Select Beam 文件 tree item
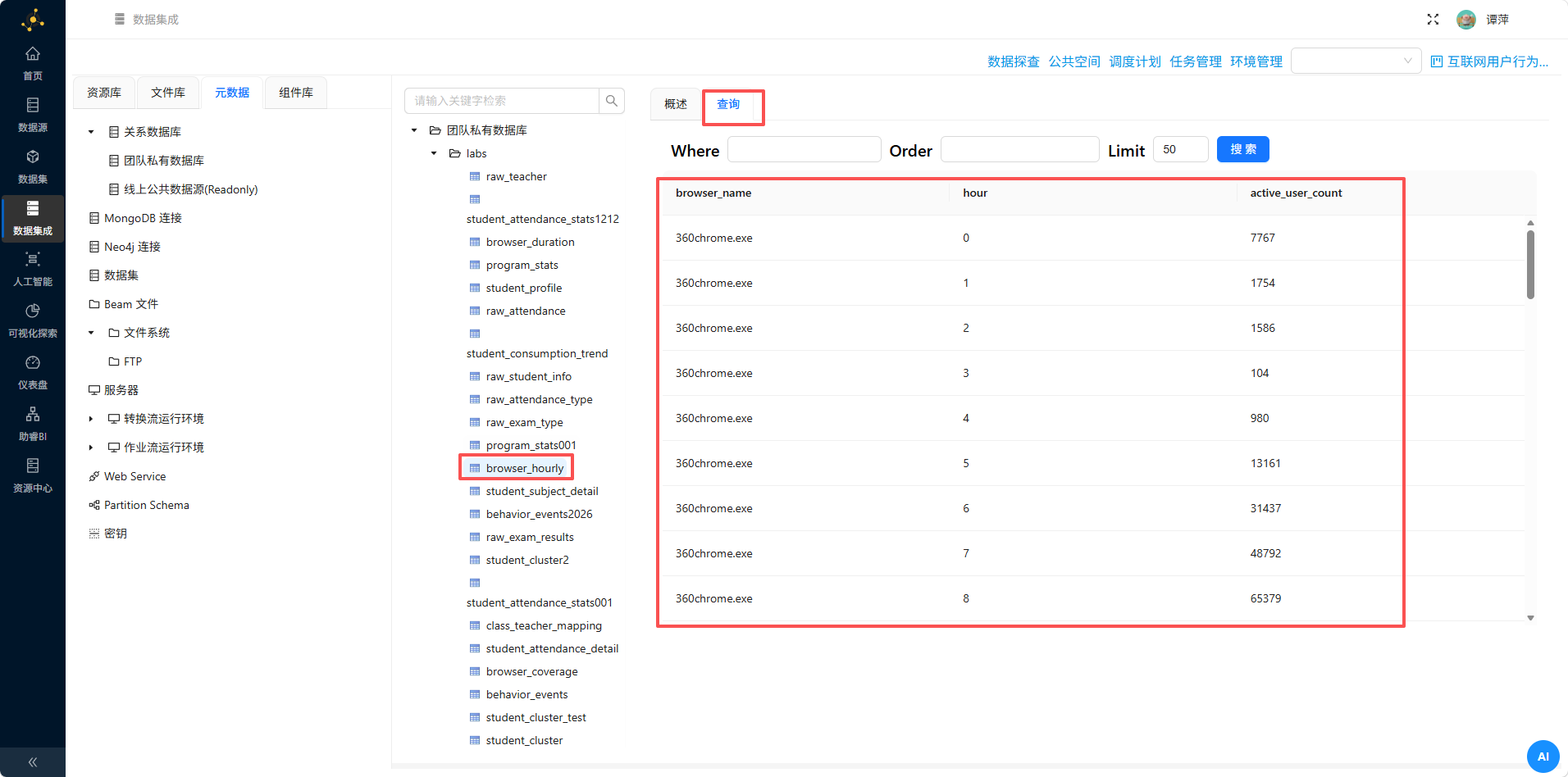 click(131, 304)
